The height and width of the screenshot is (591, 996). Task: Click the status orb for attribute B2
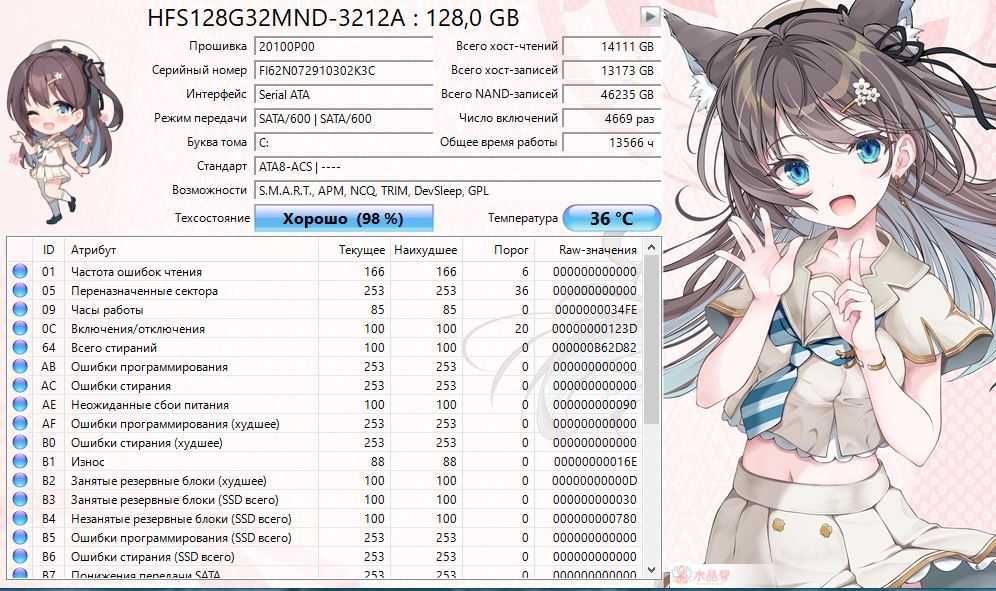20,480
